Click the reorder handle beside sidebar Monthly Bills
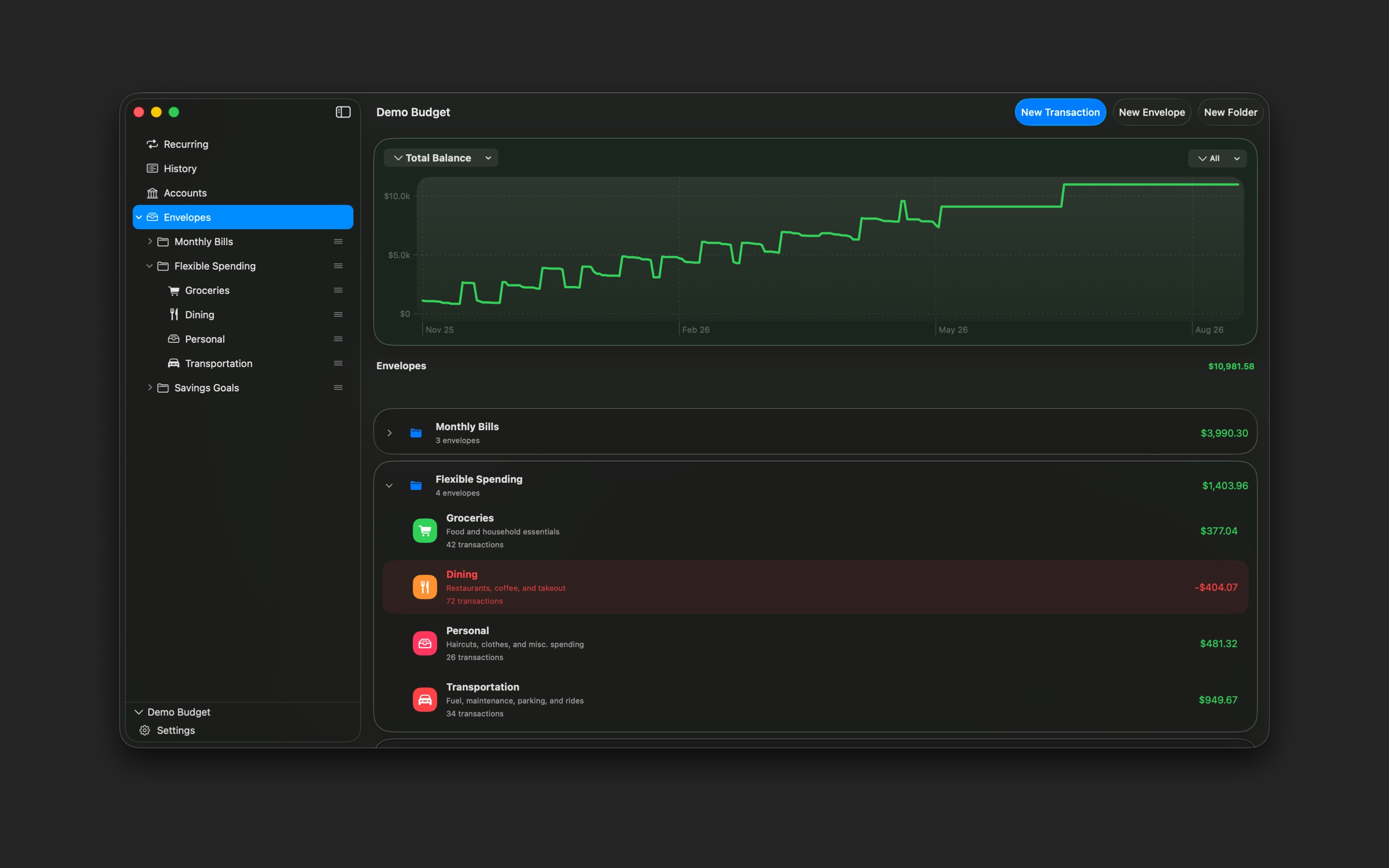This screenshot has width=1389, height=868. click(x=338, y=242)
